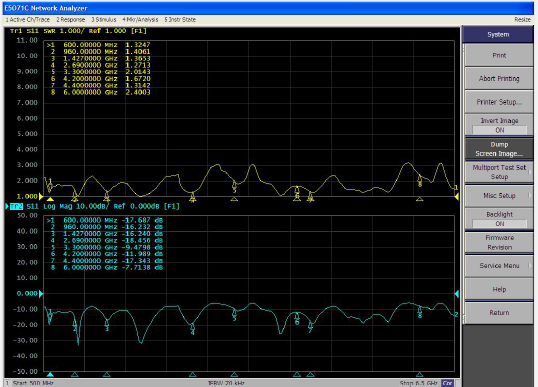The width and height of the screenshot is (538, 387).
Task: Click the Return softkey
Action: [499, 313]
